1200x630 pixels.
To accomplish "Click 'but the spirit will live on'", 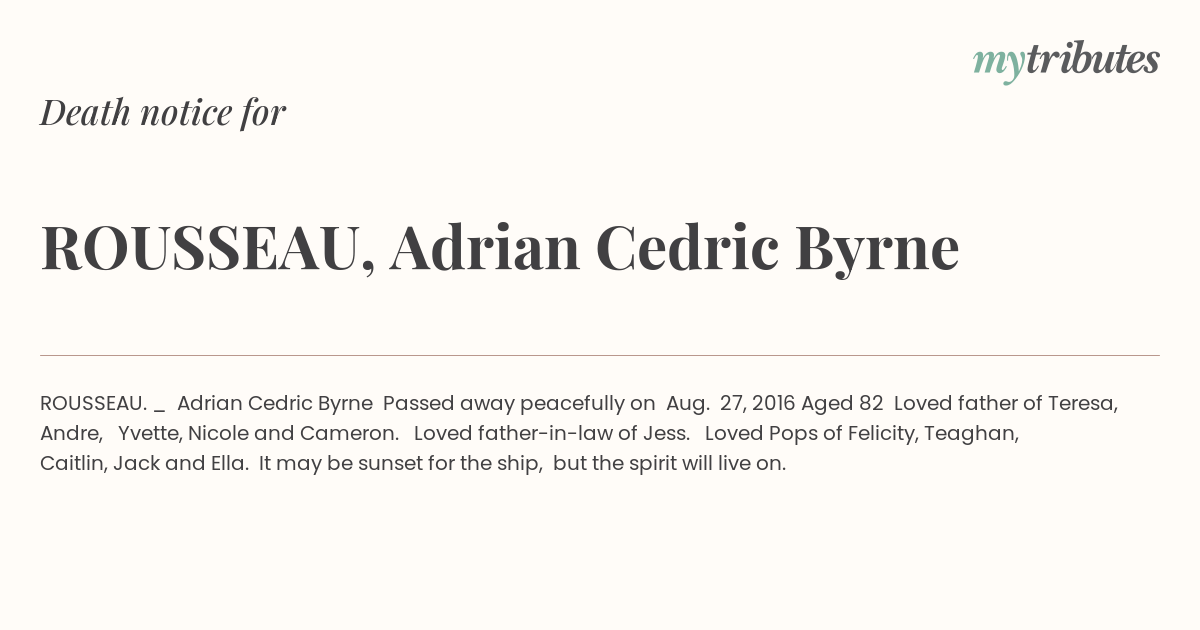I will click(x=669, y=464).
